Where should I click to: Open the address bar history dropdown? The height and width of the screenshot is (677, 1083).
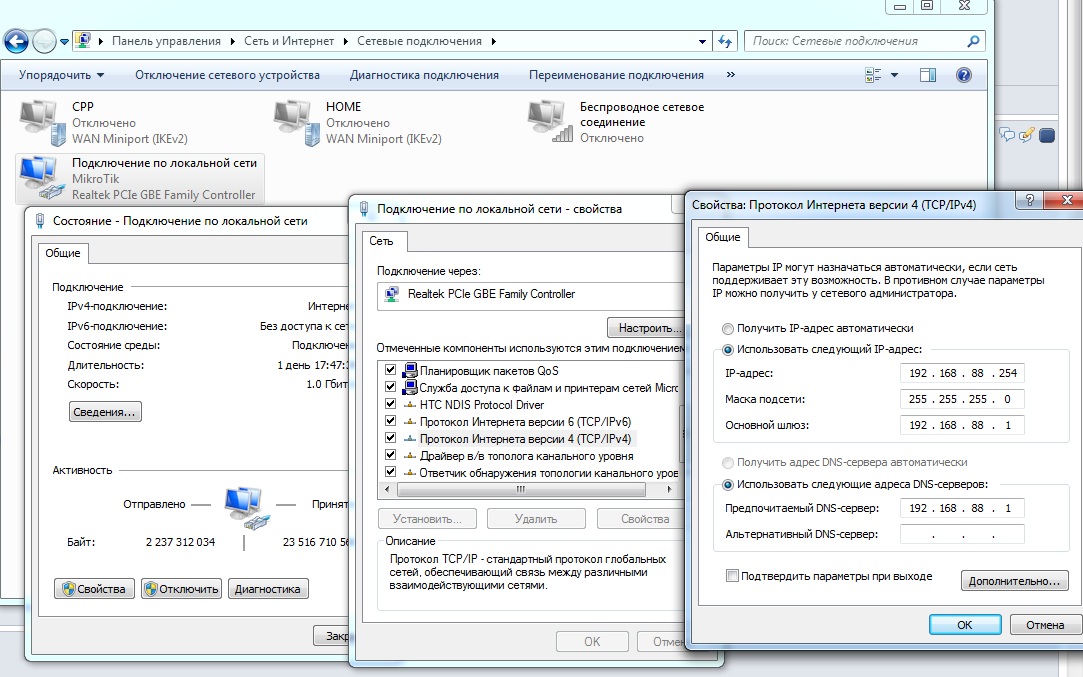tap(702, 41)
